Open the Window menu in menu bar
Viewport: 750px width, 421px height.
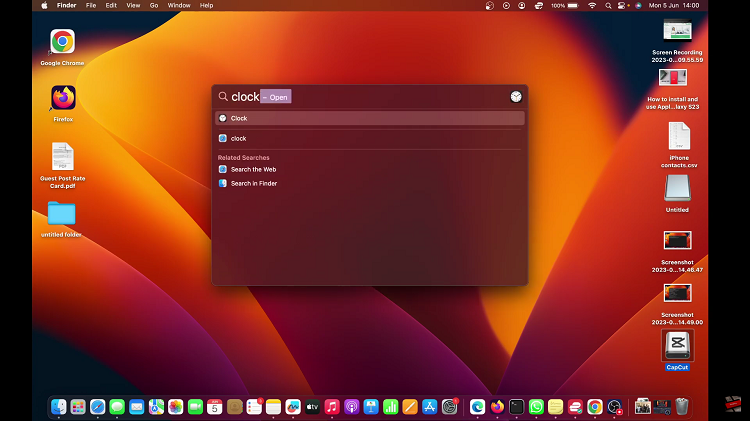(x=179, y=5)
